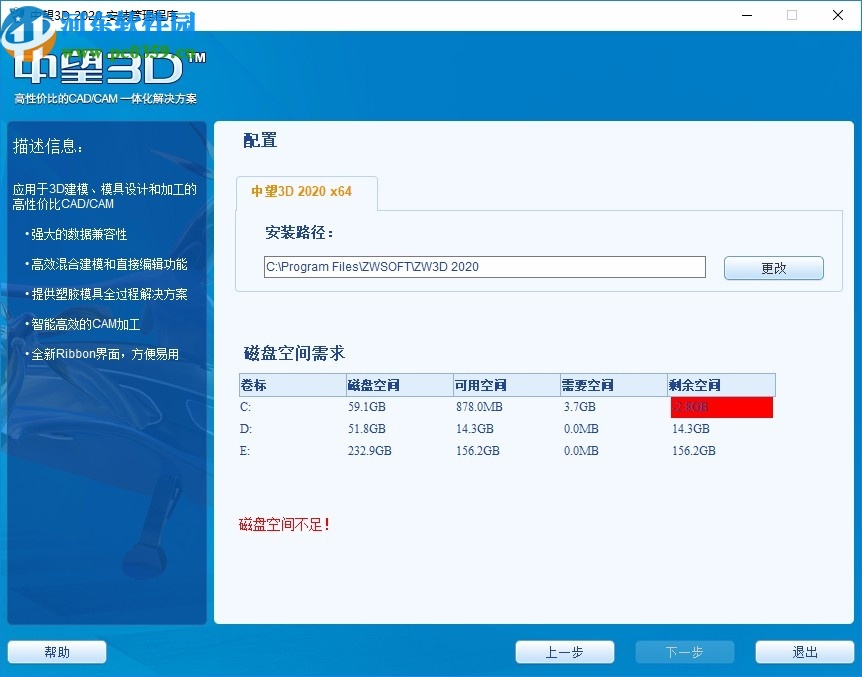Click the 配置 heading
The image size is (862, 677).
260,141
